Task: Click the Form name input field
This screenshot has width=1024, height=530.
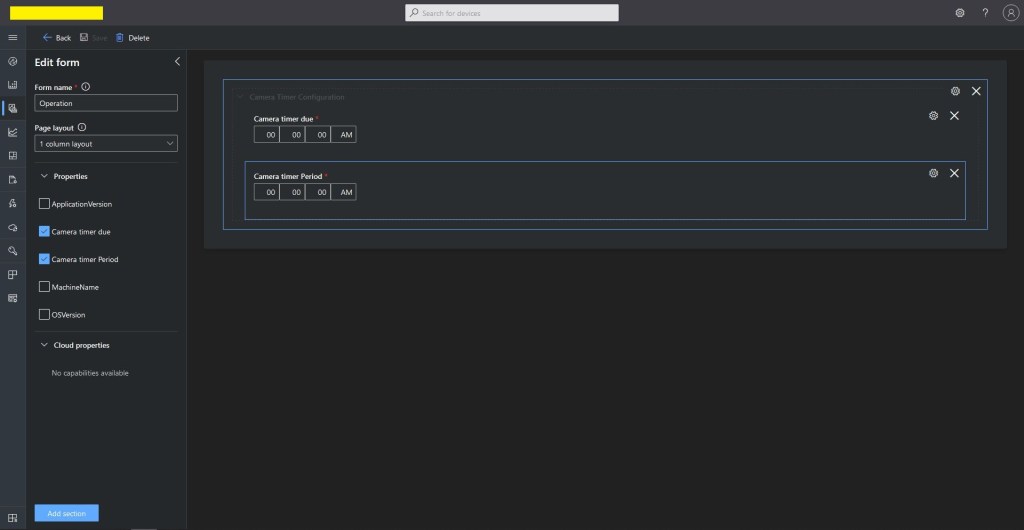Action: 106,103
